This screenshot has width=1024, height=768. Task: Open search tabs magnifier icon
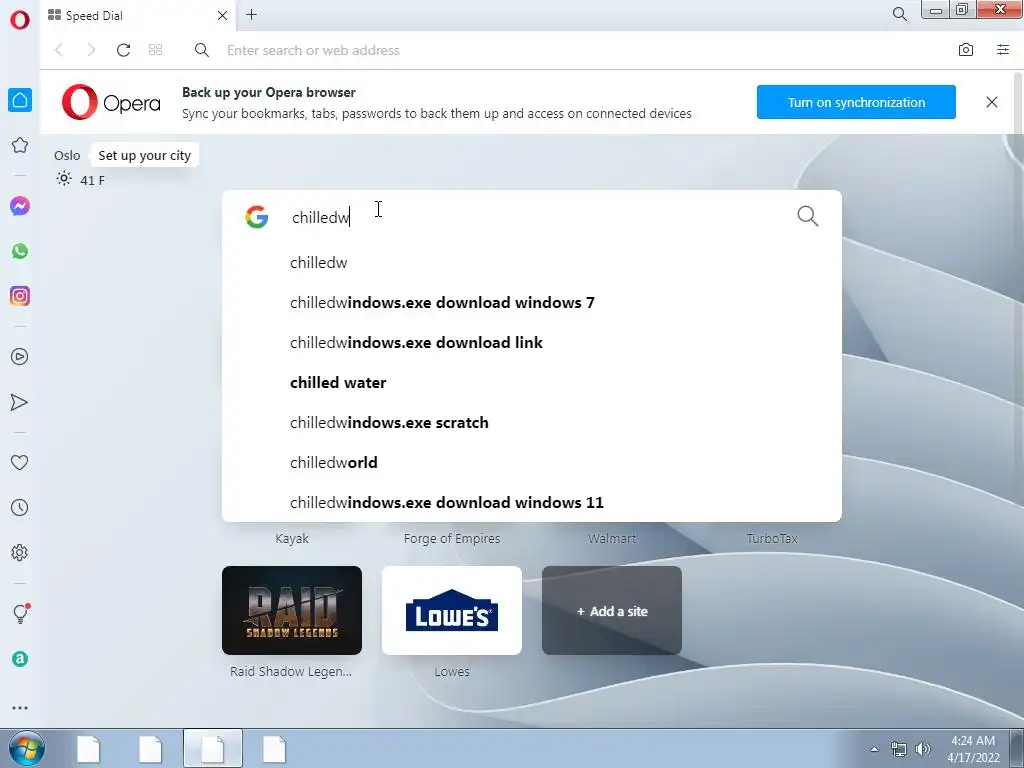[x=899, y=14]
